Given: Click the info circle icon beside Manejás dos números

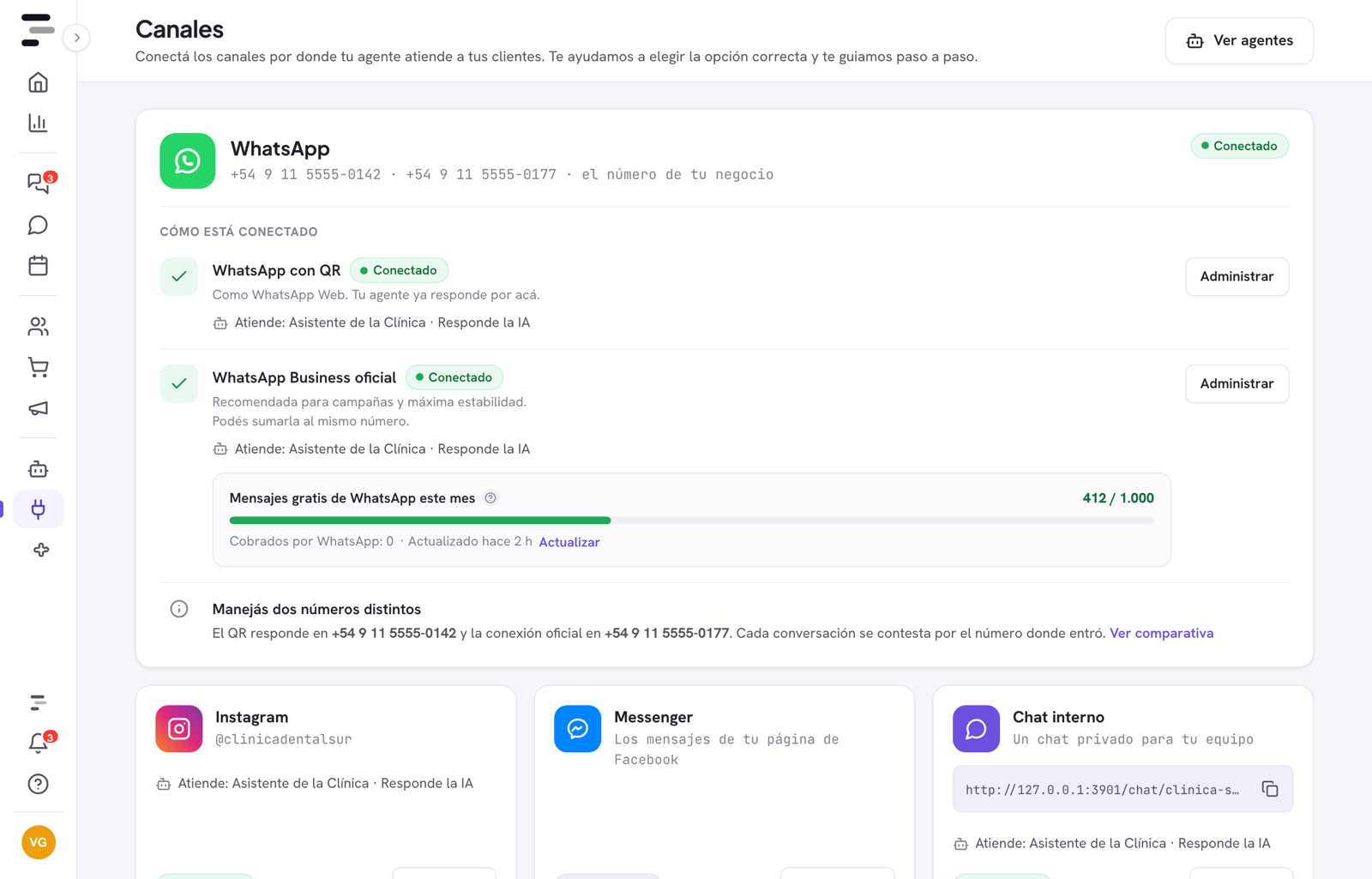Looking at the screenshot, I should coord(178,609).
